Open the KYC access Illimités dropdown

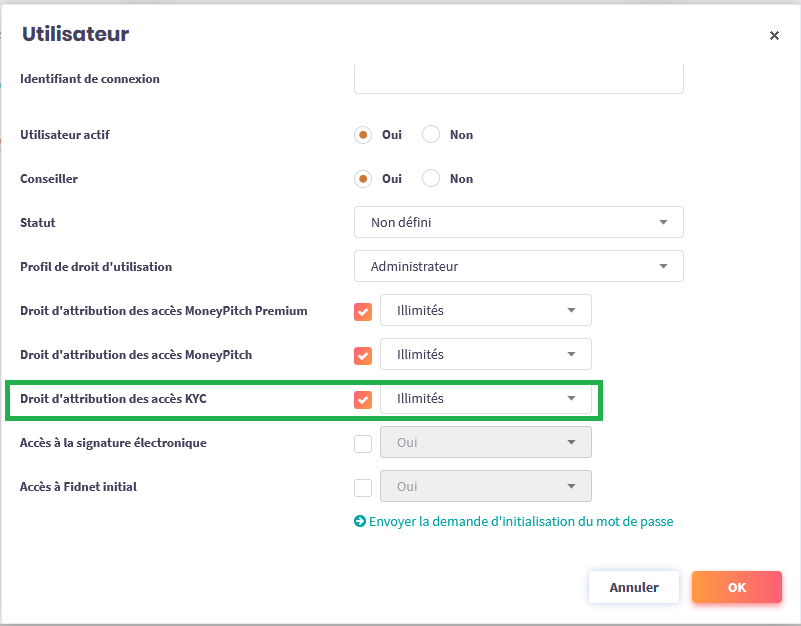[486, 399]
